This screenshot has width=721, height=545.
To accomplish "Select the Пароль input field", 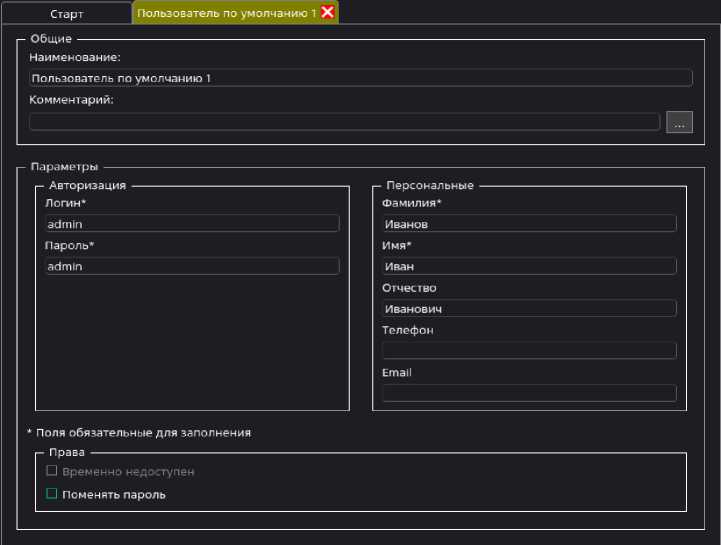I will pos(192,266).
